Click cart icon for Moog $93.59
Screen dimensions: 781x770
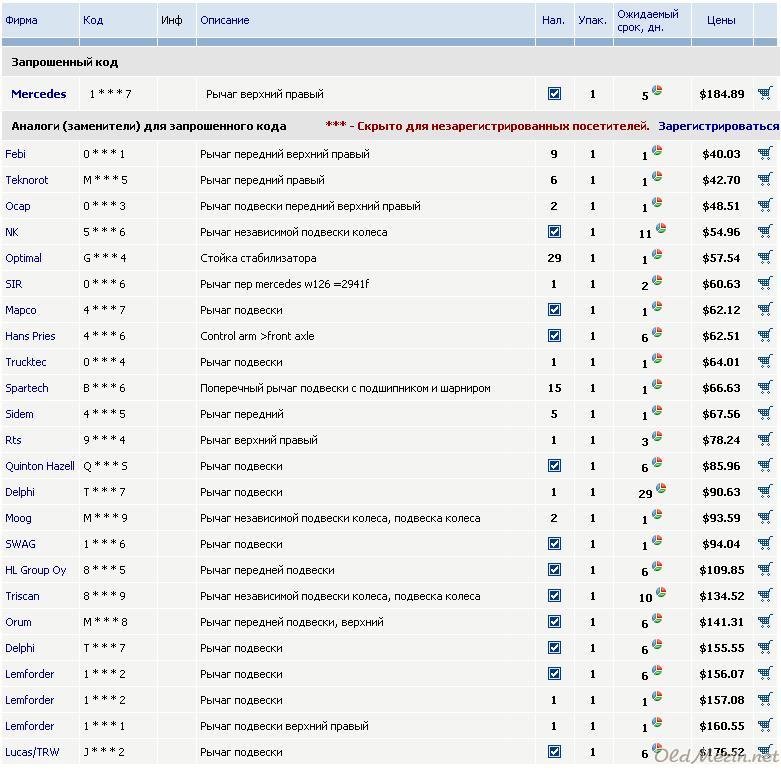tap(765, 517)
